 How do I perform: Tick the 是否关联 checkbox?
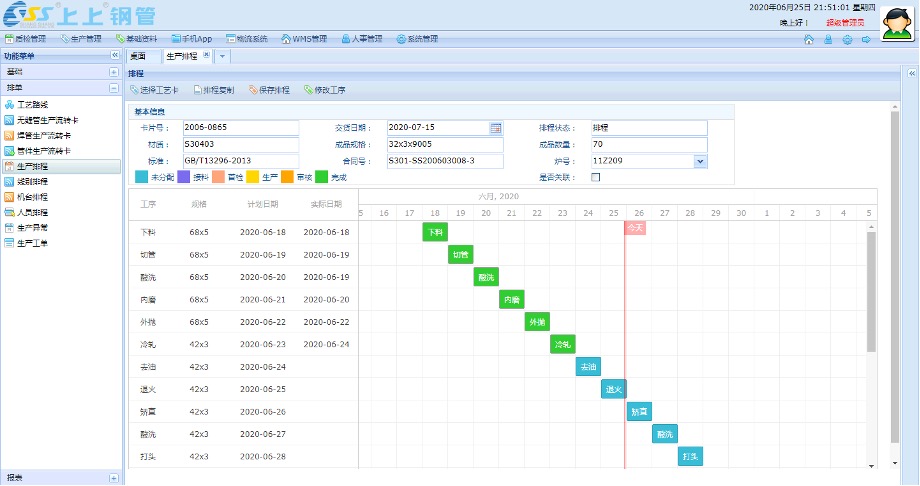click(596, 177)
